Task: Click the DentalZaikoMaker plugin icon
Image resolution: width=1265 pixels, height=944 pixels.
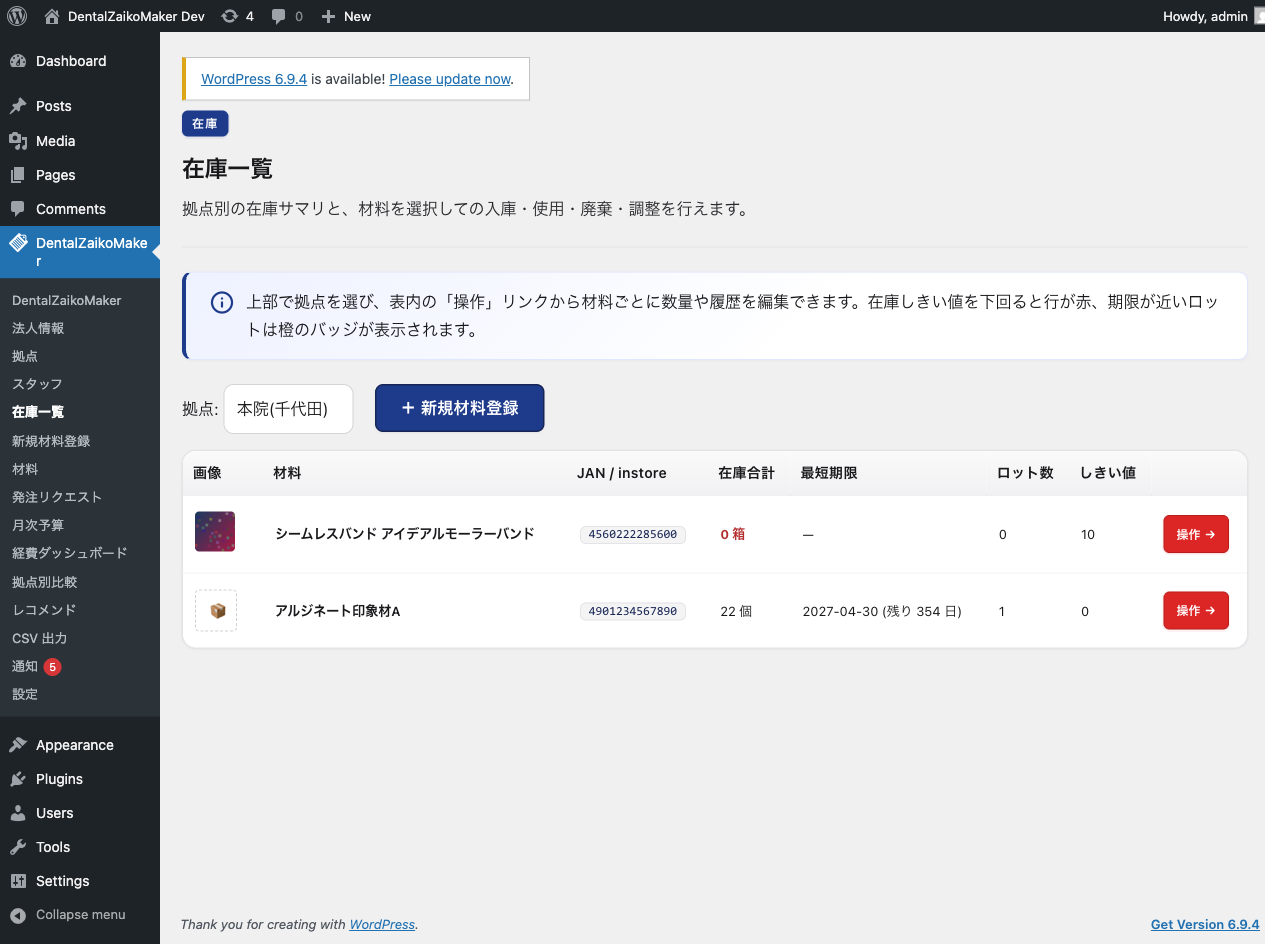Action: pyautogui.click(x=18, y=243)
